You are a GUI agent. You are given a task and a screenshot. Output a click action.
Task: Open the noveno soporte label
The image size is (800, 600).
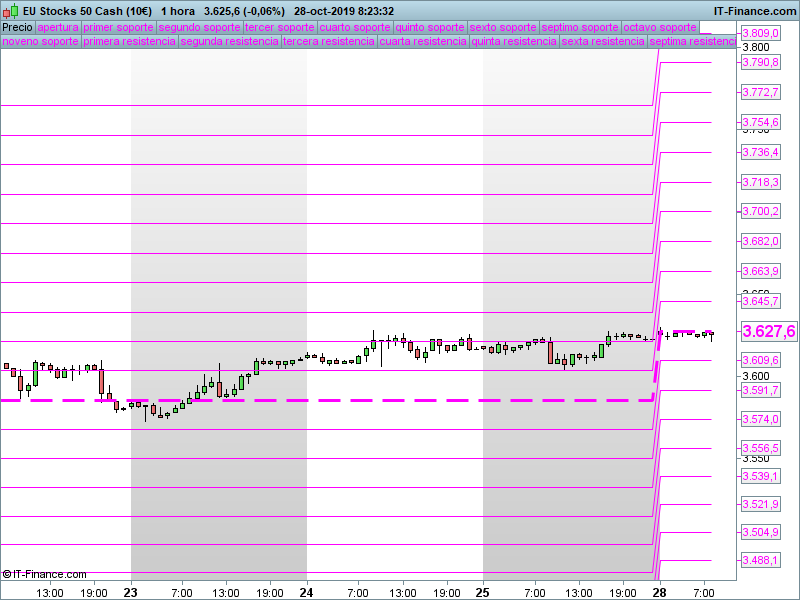tap(41, 41)
